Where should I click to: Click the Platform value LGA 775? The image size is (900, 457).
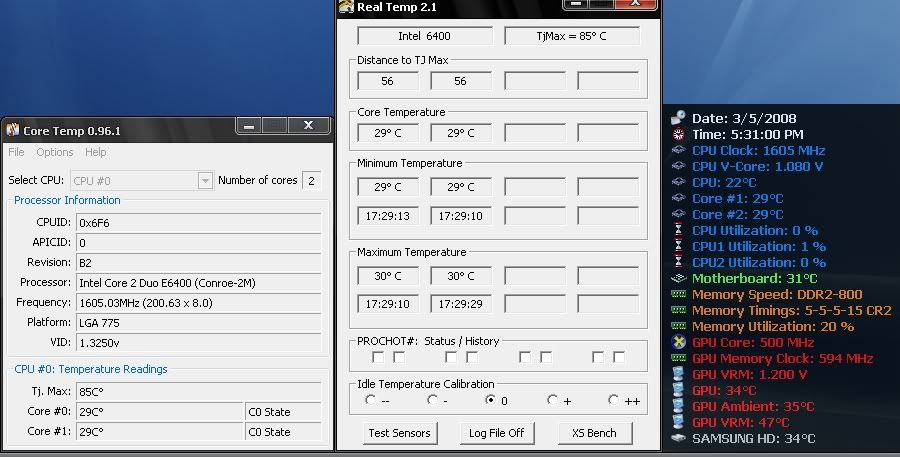tap(199, 323)
